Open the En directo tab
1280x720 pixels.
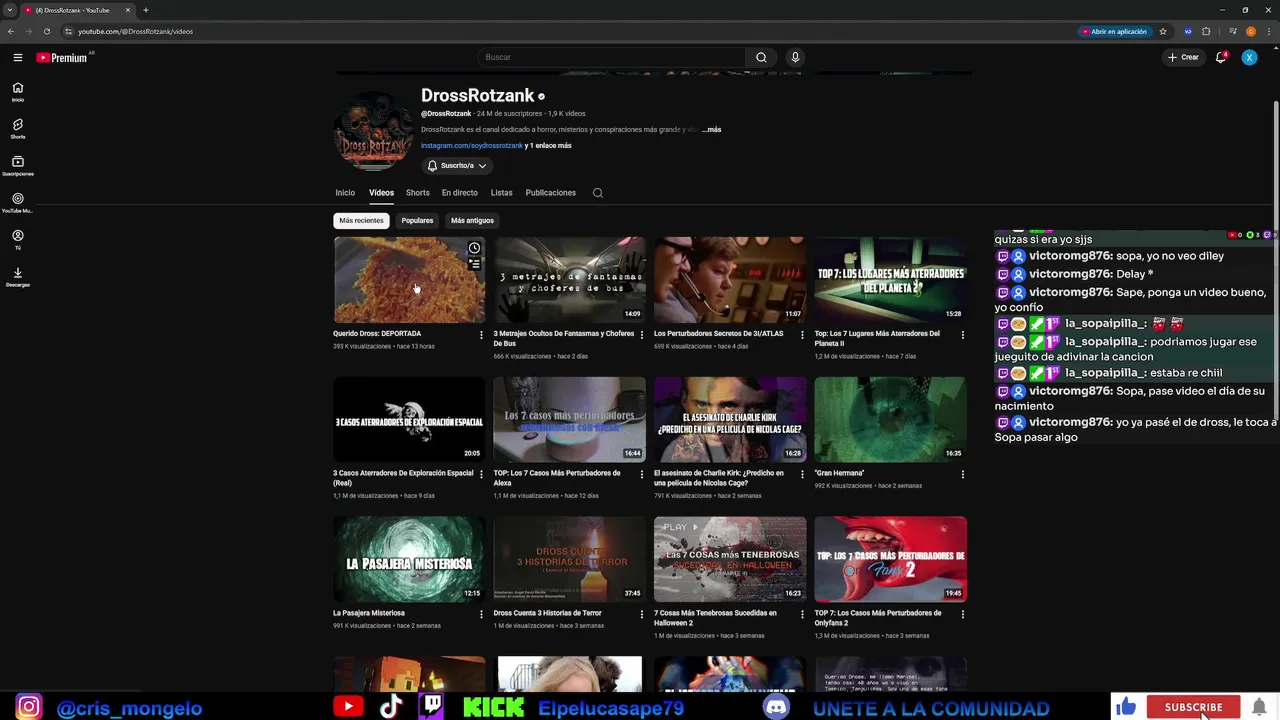(460, 193)
